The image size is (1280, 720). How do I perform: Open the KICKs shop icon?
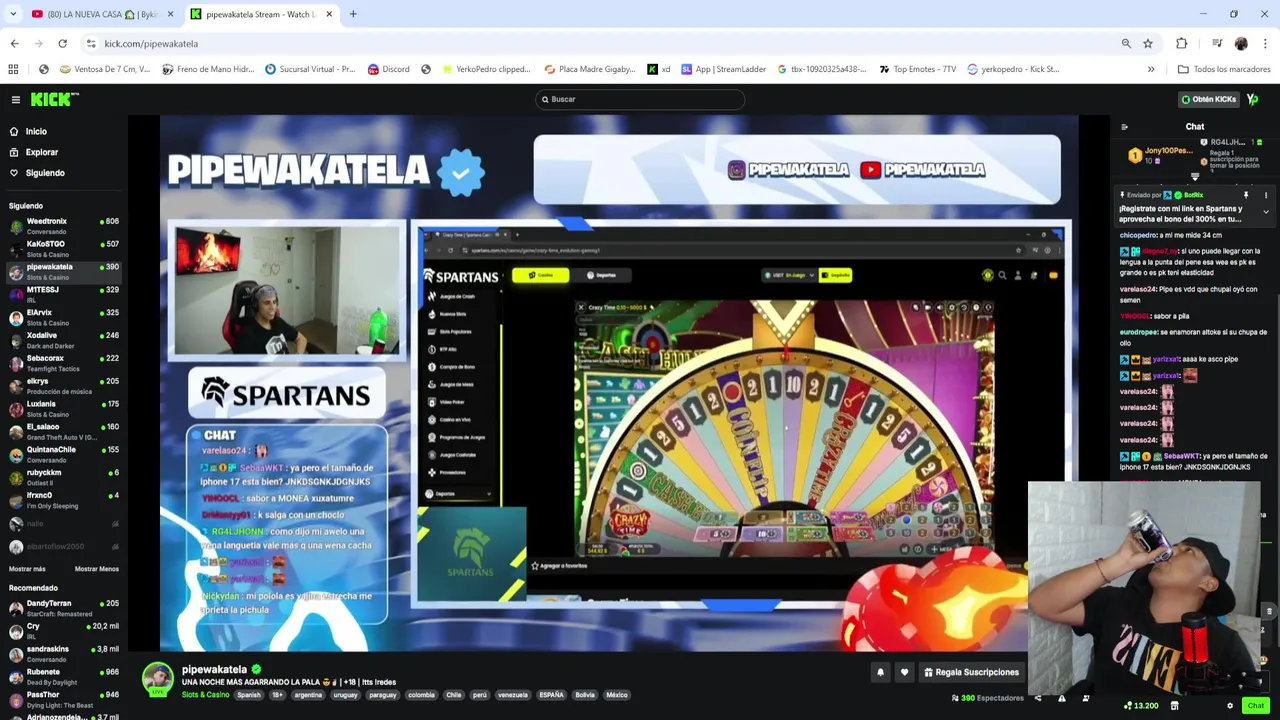[x=1174, y=706]
